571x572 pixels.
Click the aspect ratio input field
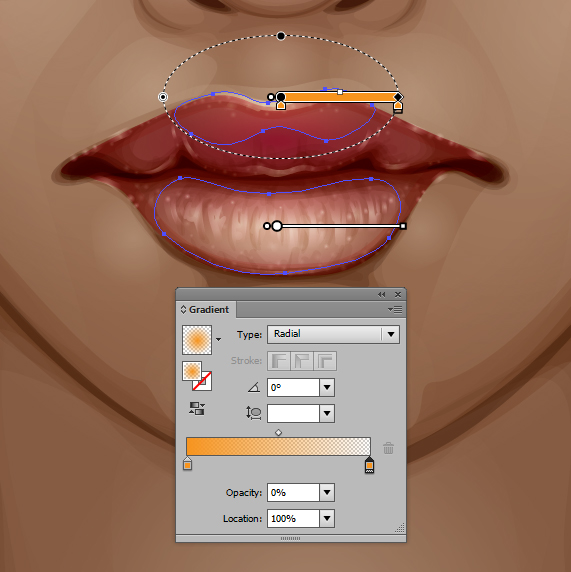point(293,413)
